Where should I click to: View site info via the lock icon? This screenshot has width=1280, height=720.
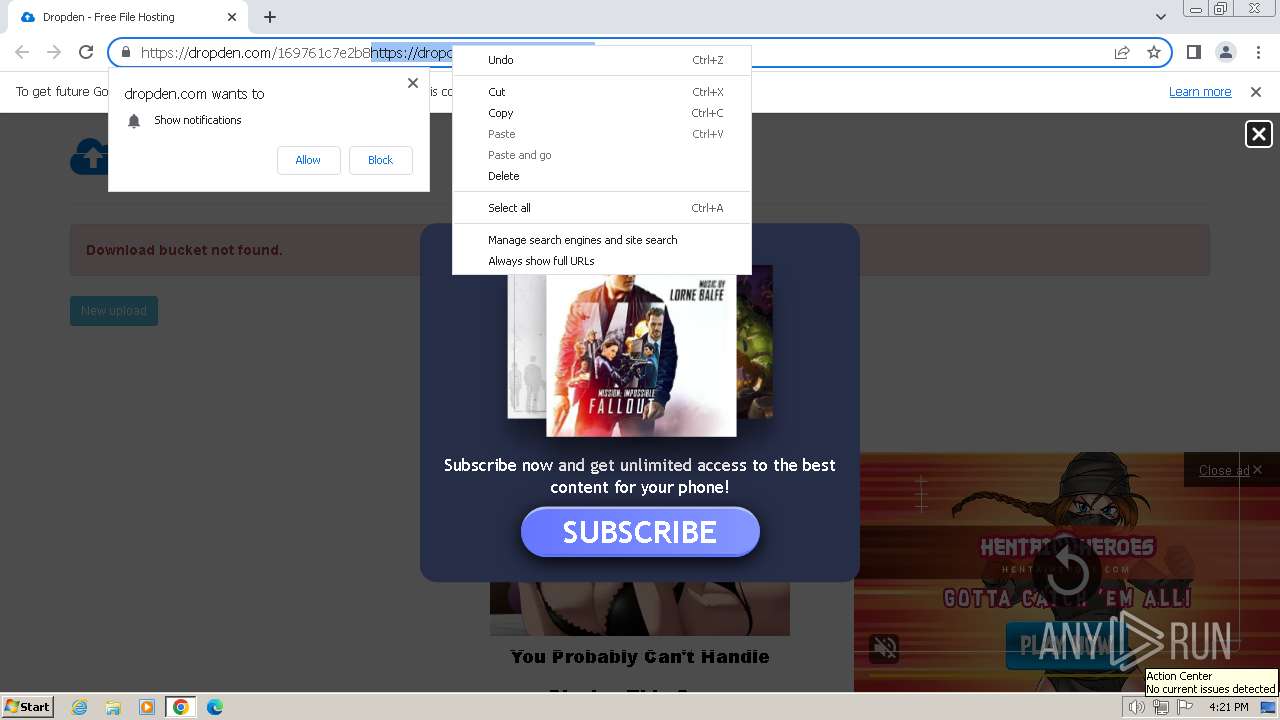[x=125, y=53]
